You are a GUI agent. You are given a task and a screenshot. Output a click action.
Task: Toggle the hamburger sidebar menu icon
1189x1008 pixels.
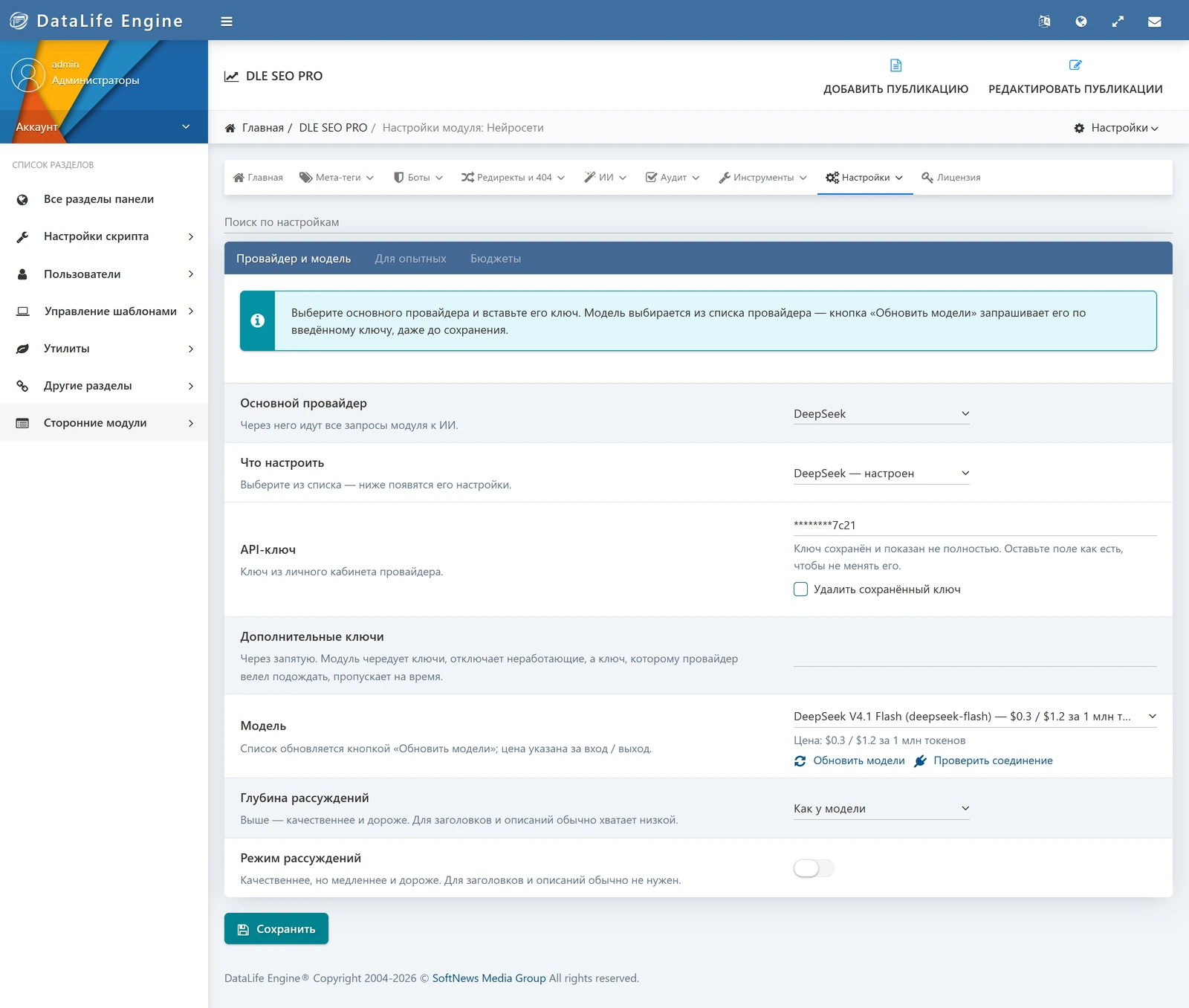[x=227, y=22]
